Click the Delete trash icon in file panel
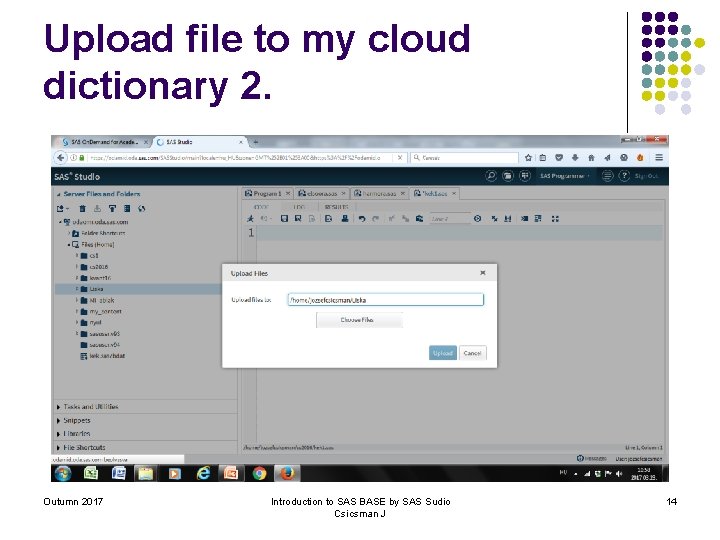Screen dimensions: 720x540 [82, 208]
